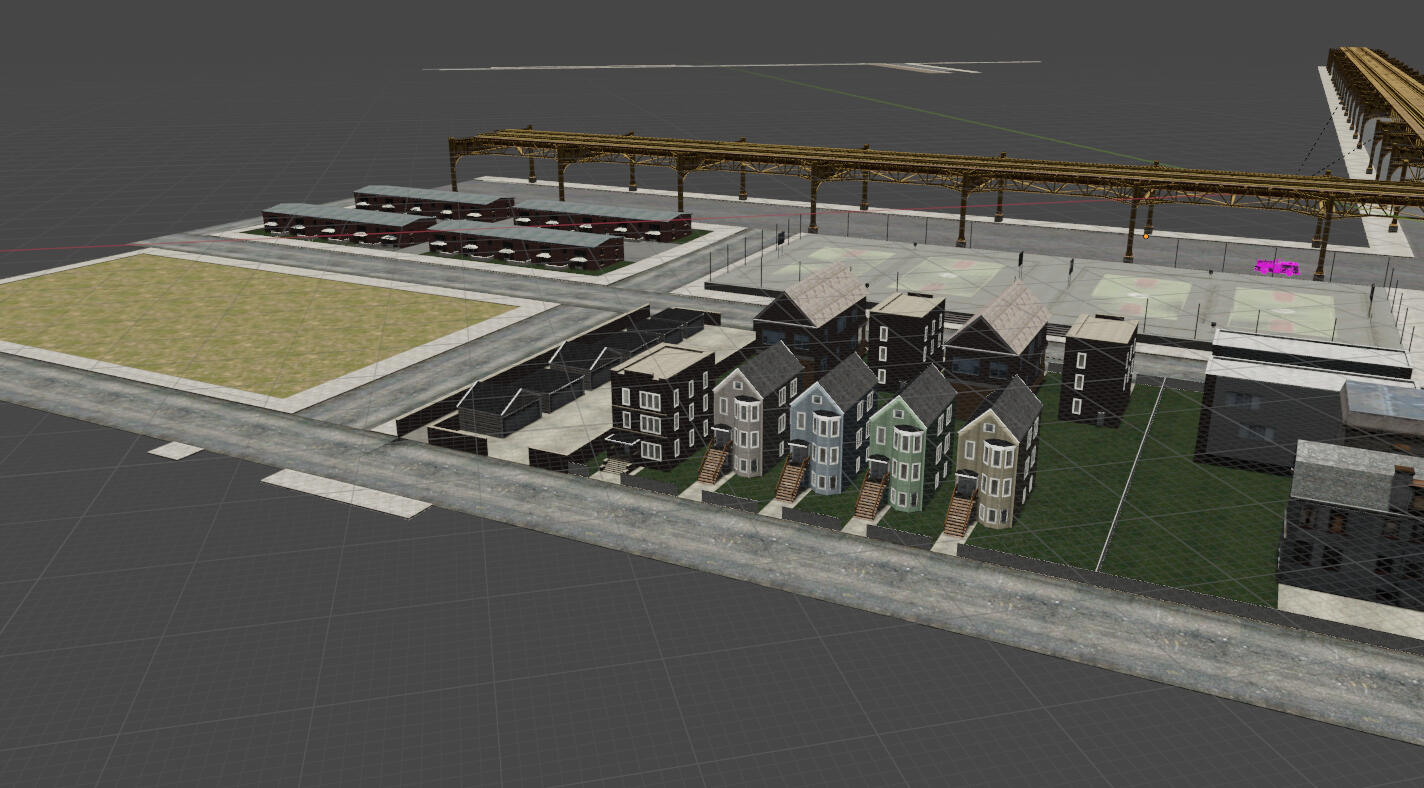Select the gray-roofed building at the right edge
The height and width of the screenshot is (788, 1424).
tap(1351, 523)
